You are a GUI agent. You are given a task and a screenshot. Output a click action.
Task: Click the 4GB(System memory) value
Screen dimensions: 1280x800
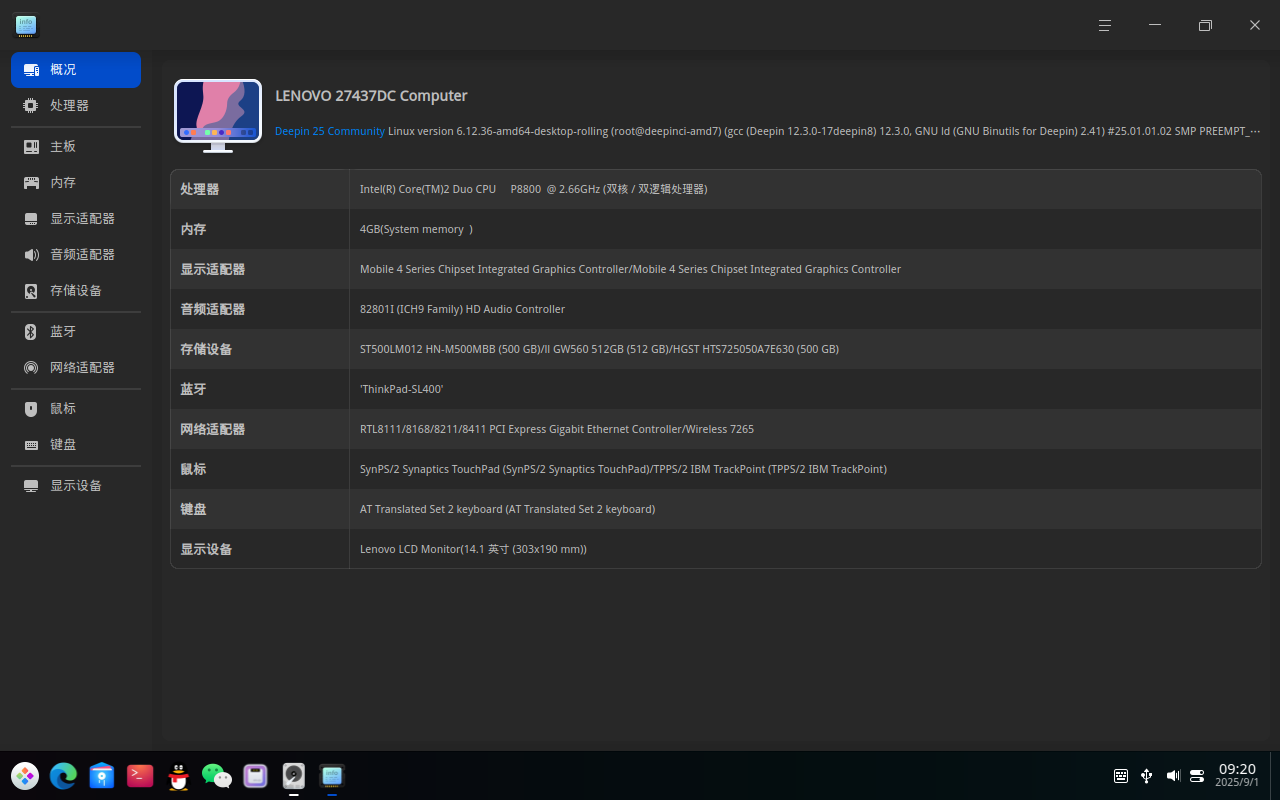click(416, 229)
